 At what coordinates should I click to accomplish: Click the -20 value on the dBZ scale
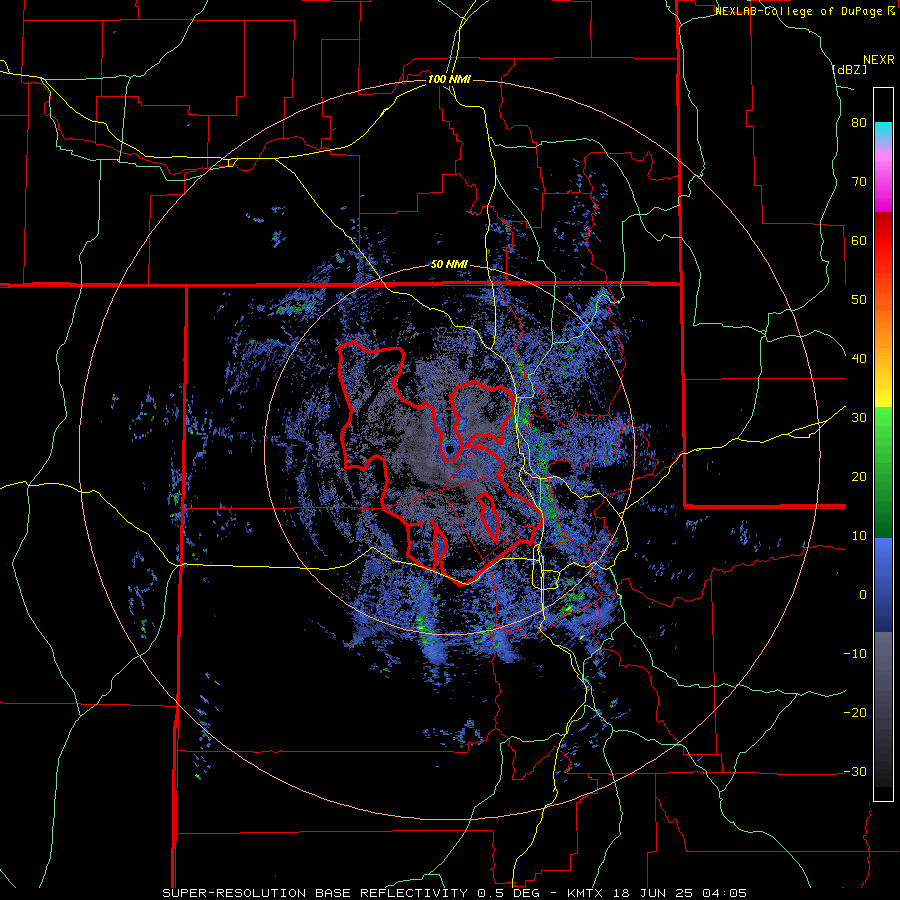tap(855, 713)
